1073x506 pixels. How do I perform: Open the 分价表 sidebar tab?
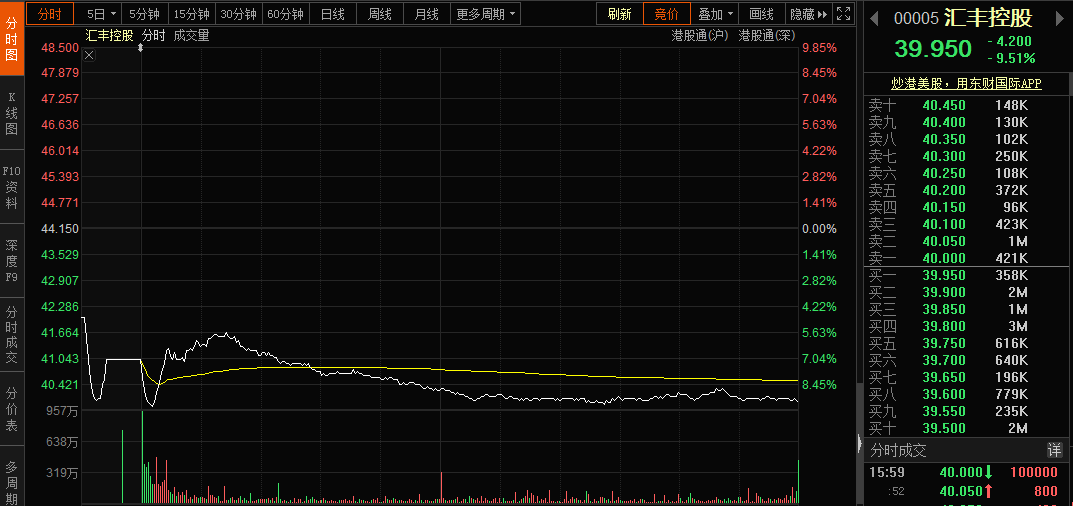(x=12, y=409)
